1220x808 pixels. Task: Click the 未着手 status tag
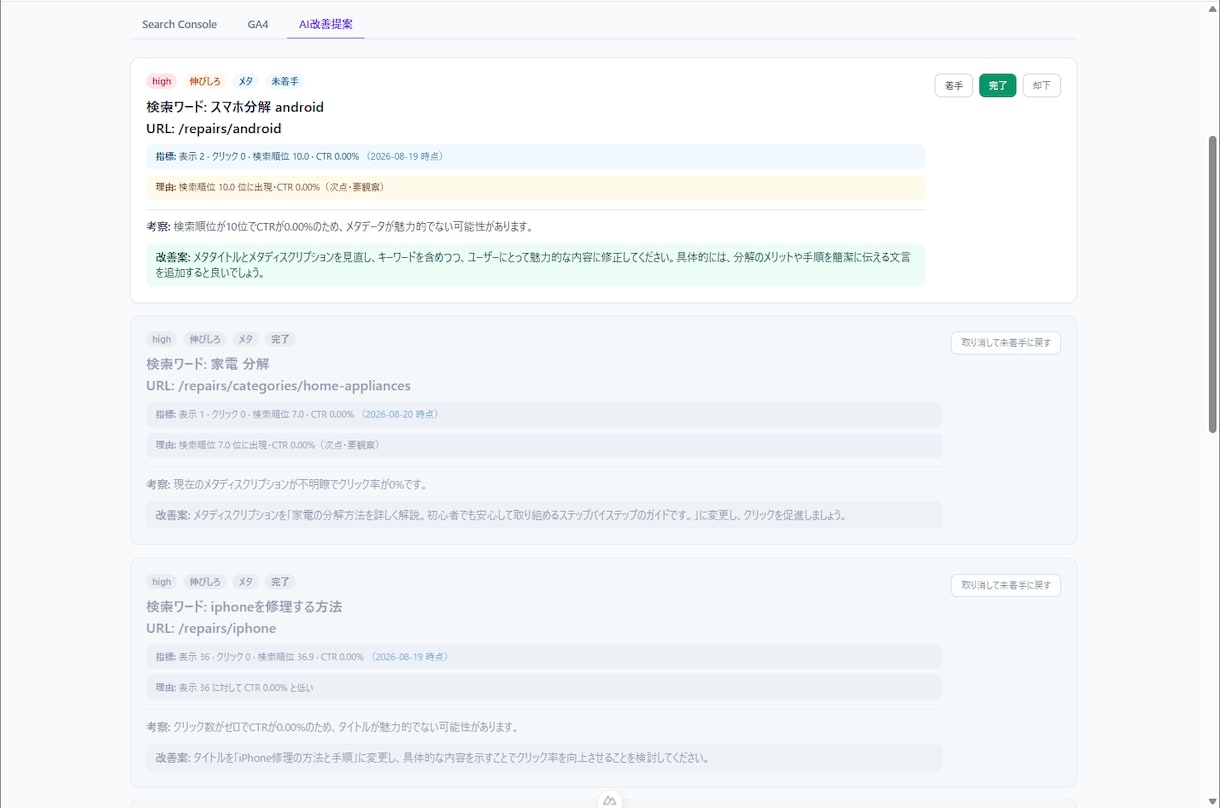pyautogui.click(x=285, y=81)
